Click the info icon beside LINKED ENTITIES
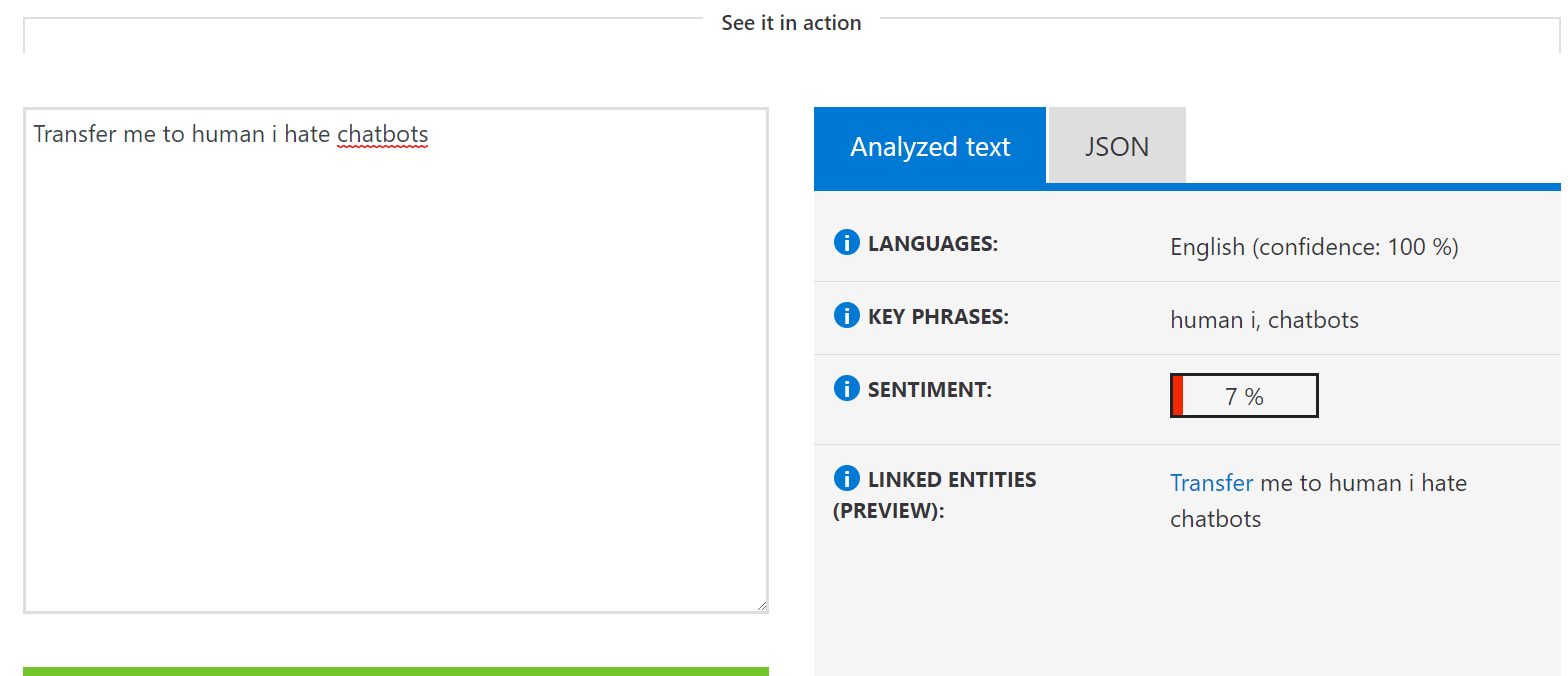This screenshot has width=1568, height=676. point(846,478)
